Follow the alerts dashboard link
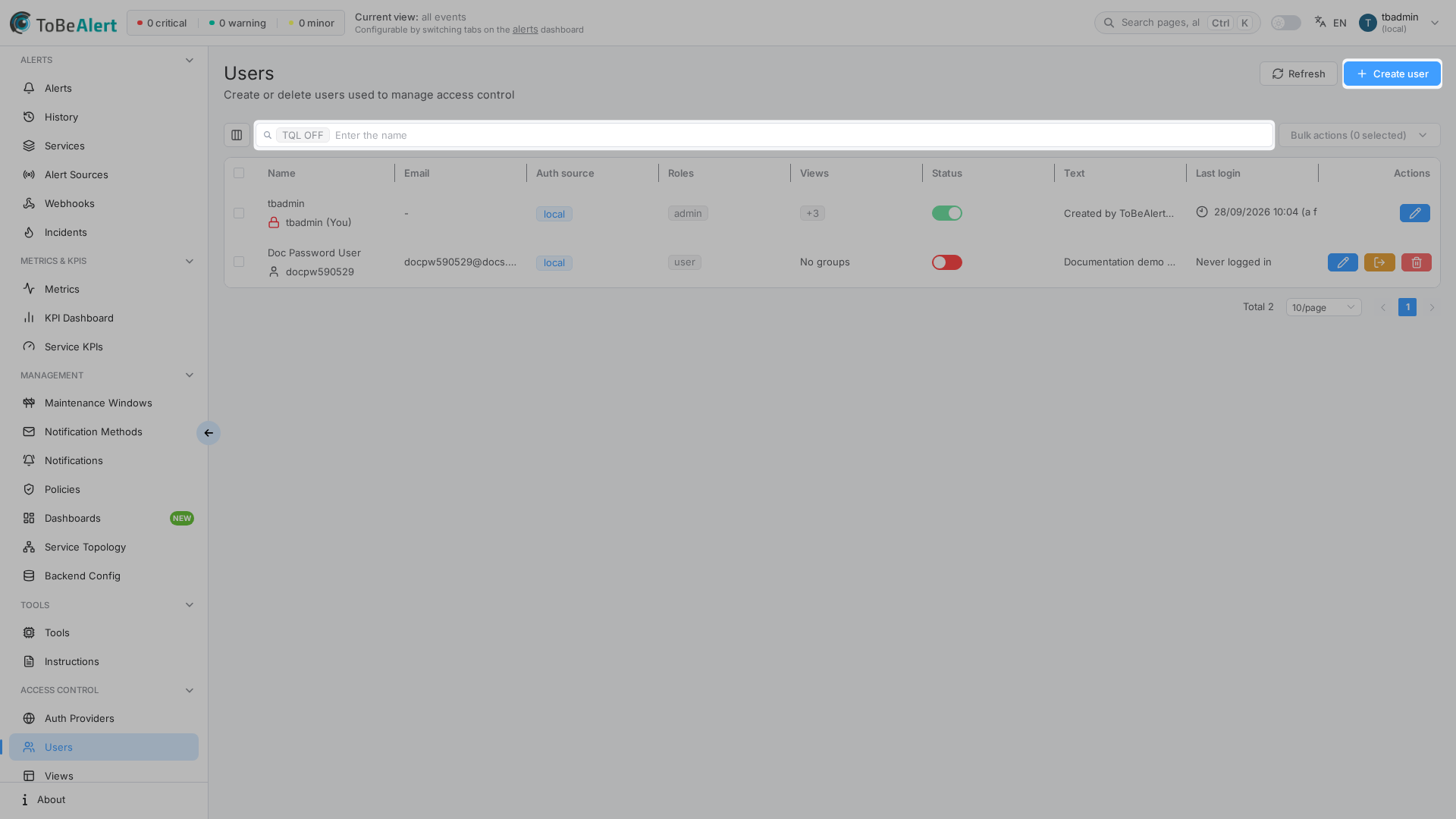This screenshot has width=1456, height=819. [525, 30]
